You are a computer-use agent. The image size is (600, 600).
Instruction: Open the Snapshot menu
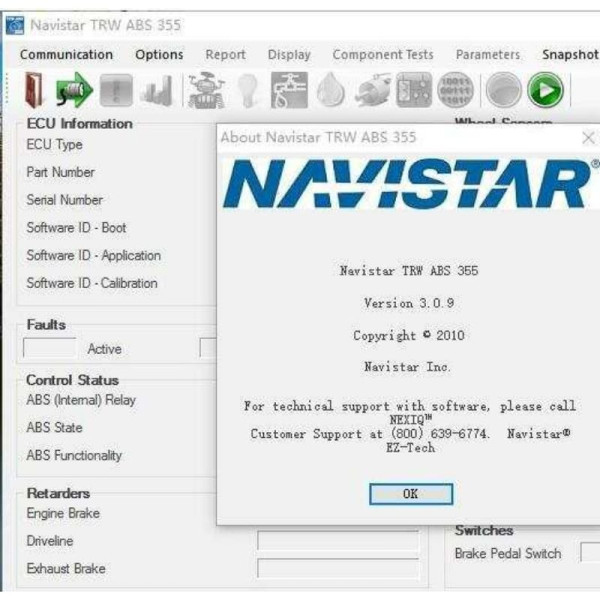pos(570,55)
